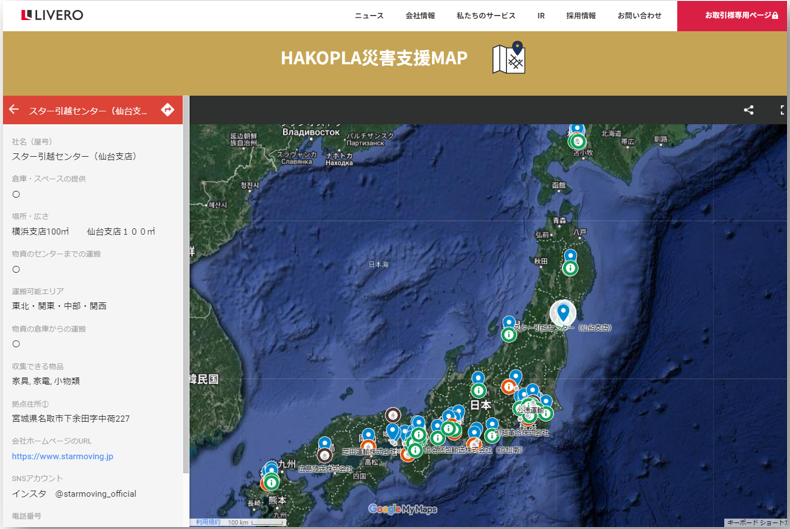
Task: Click the SNSアカウント label
Action: [x=37, y=479]
